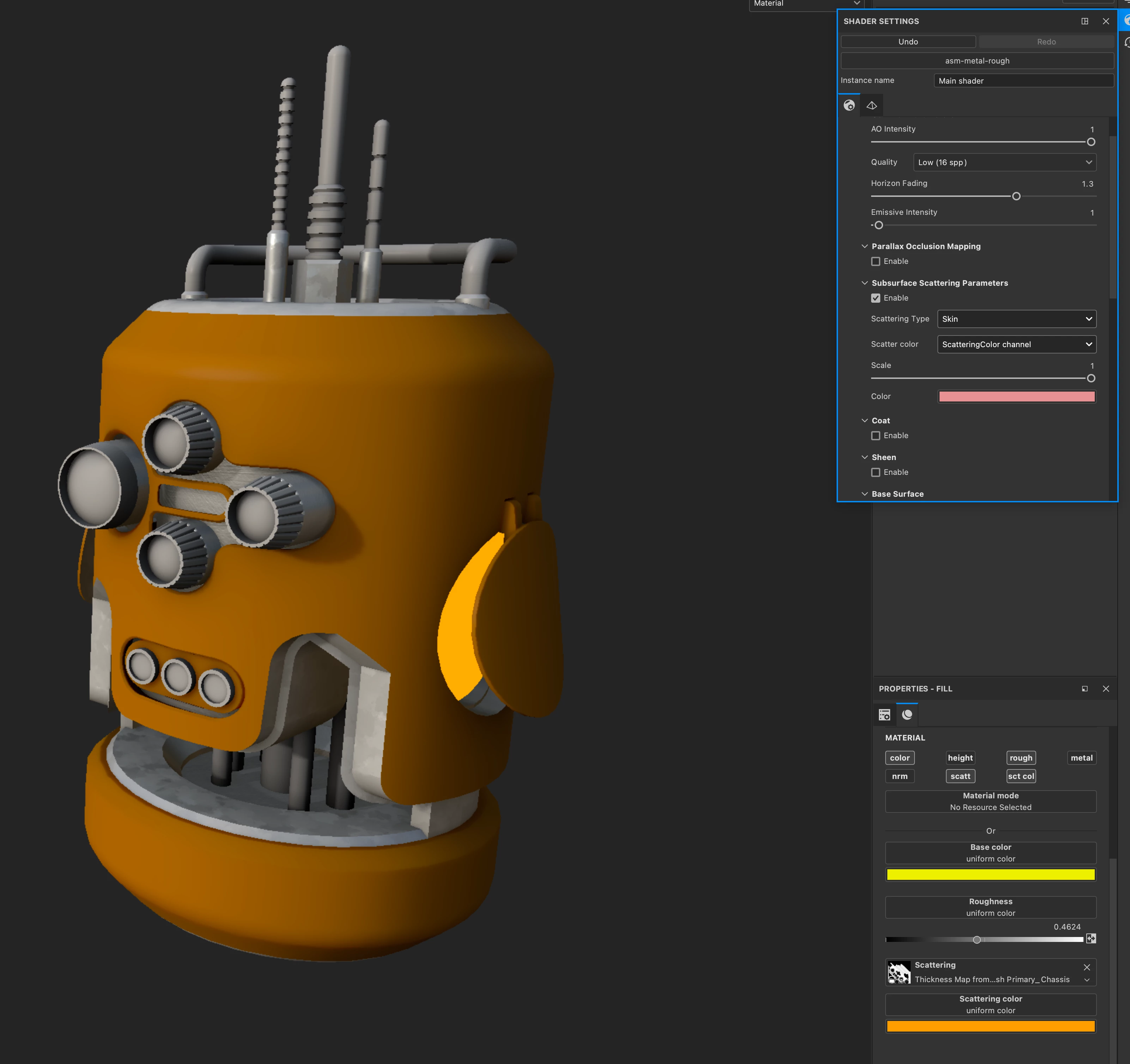This screenshot has width=1130, height=1064.
Task: Open the Quality Low (16 spp) dropdown
Action: tap(1004, 163)
